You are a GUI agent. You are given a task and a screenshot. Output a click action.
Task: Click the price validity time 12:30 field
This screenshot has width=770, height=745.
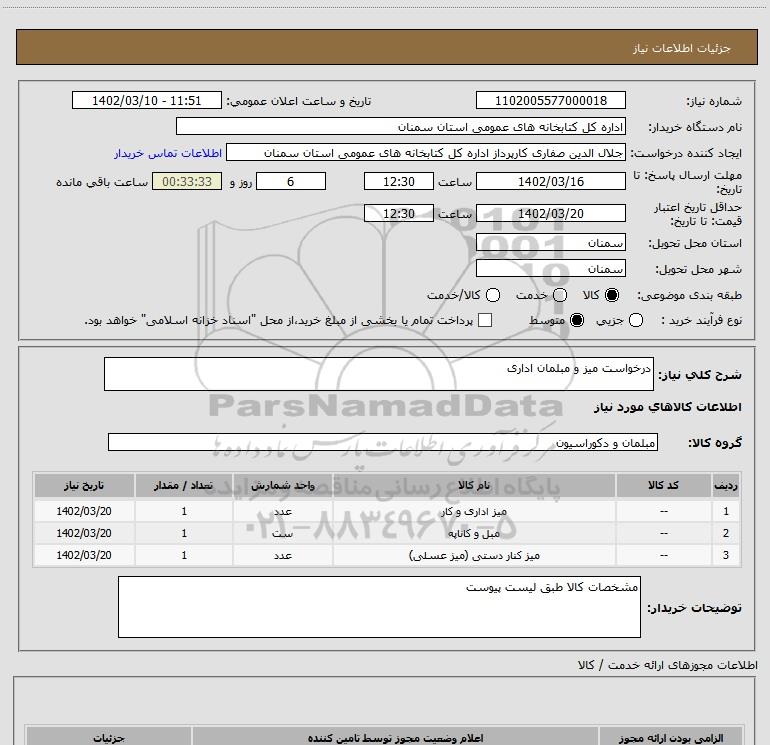[x=399, y=213]
